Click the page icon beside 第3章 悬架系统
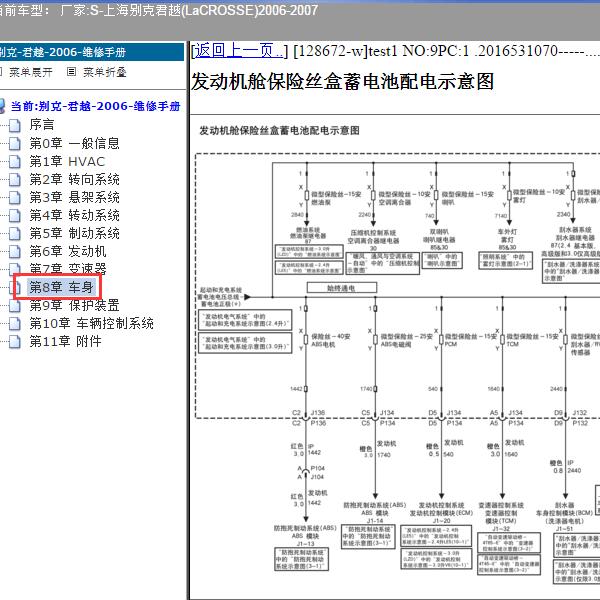The width and height of the screenshot is (600, 600). coord(15,197)
